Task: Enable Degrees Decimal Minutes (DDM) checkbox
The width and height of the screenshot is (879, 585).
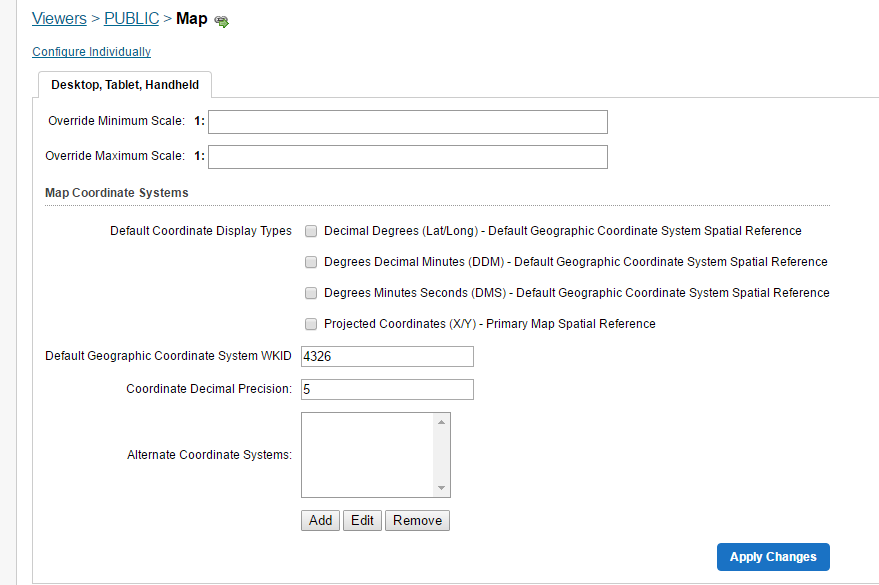Action: [311, 262]
